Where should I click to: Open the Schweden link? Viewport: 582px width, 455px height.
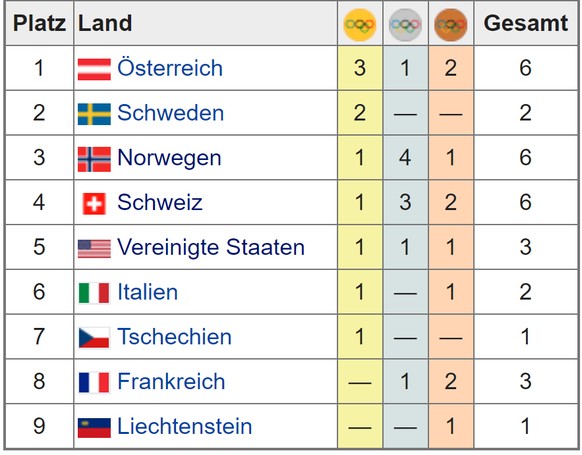(x=171, y=113)
